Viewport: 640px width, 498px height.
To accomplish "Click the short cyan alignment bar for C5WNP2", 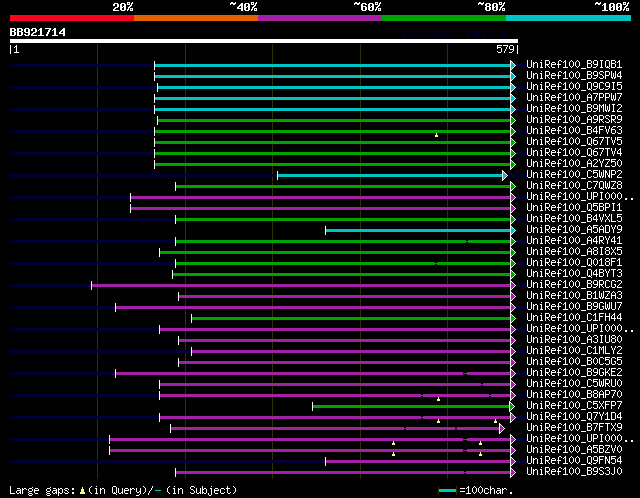I will tap(390, 176).
